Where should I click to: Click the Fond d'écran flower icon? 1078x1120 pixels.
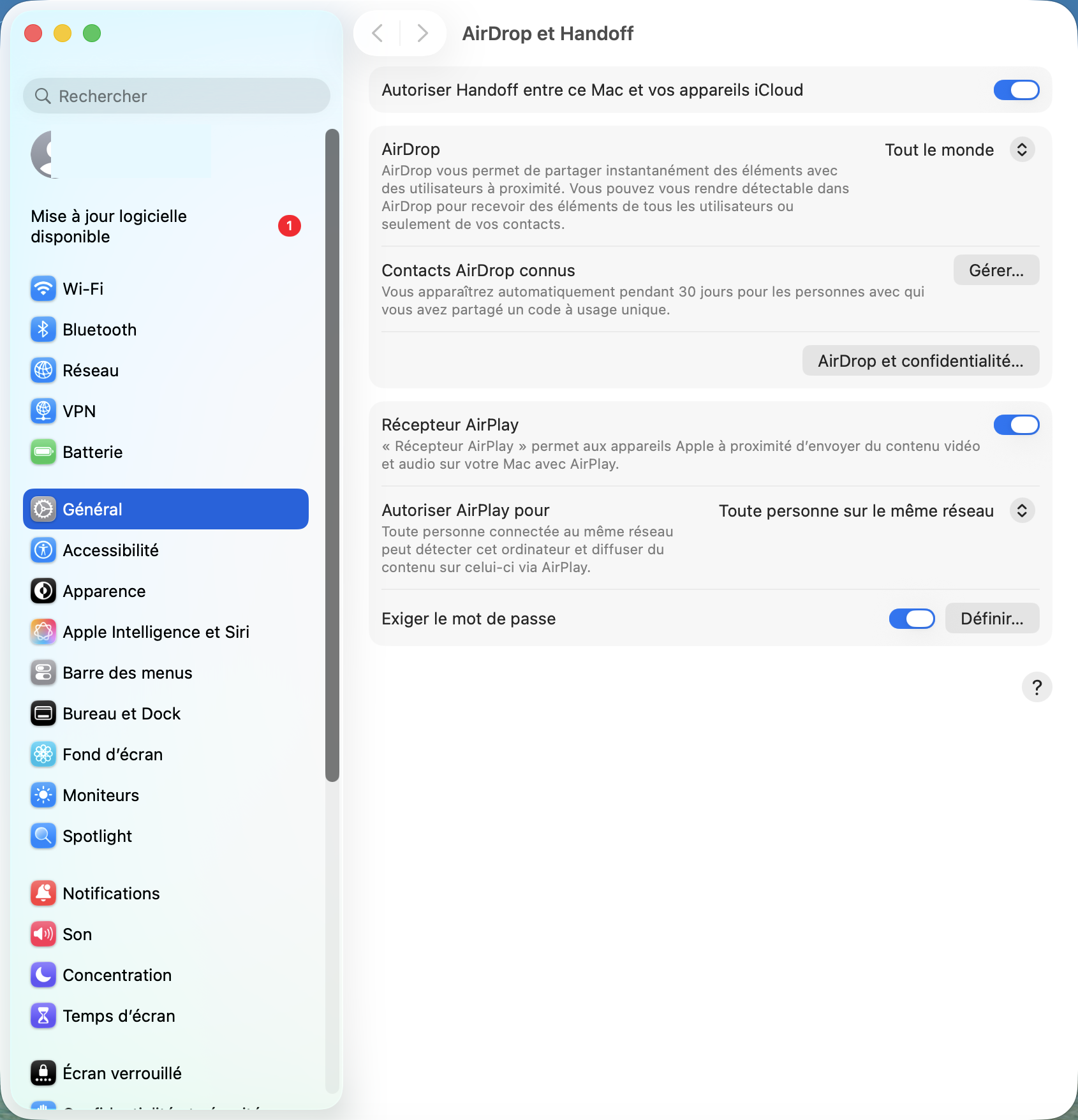tap(43, 755)
